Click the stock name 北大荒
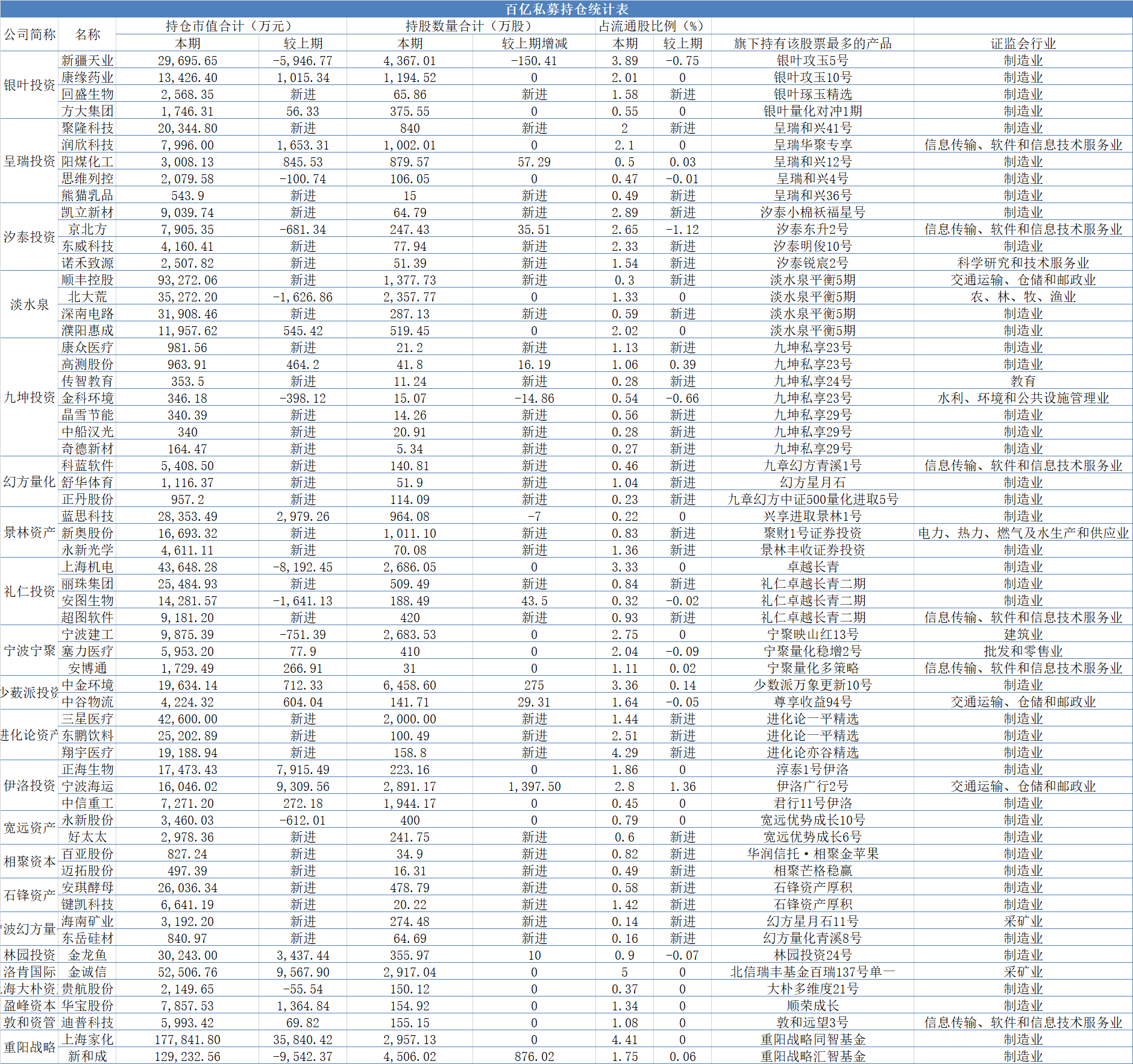The height and width of the screenshot is (1064, 1133). 87,297
